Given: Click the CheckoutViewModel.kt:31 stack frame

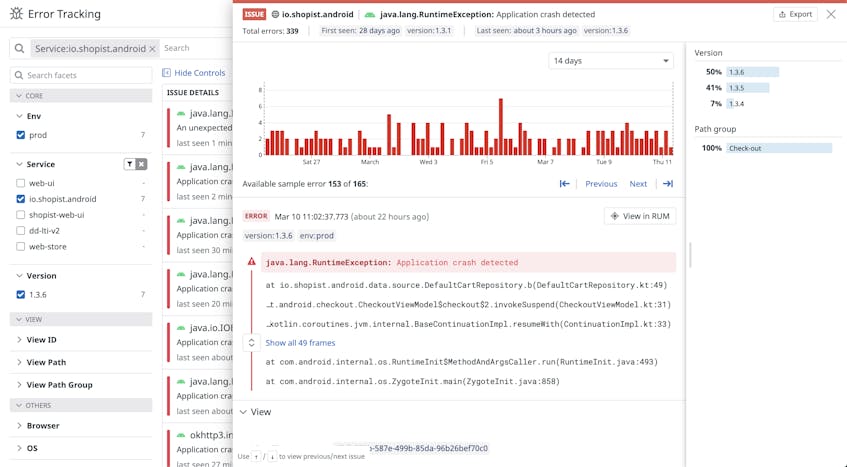Looking at the screenshot, I should (x=469, y=304).
